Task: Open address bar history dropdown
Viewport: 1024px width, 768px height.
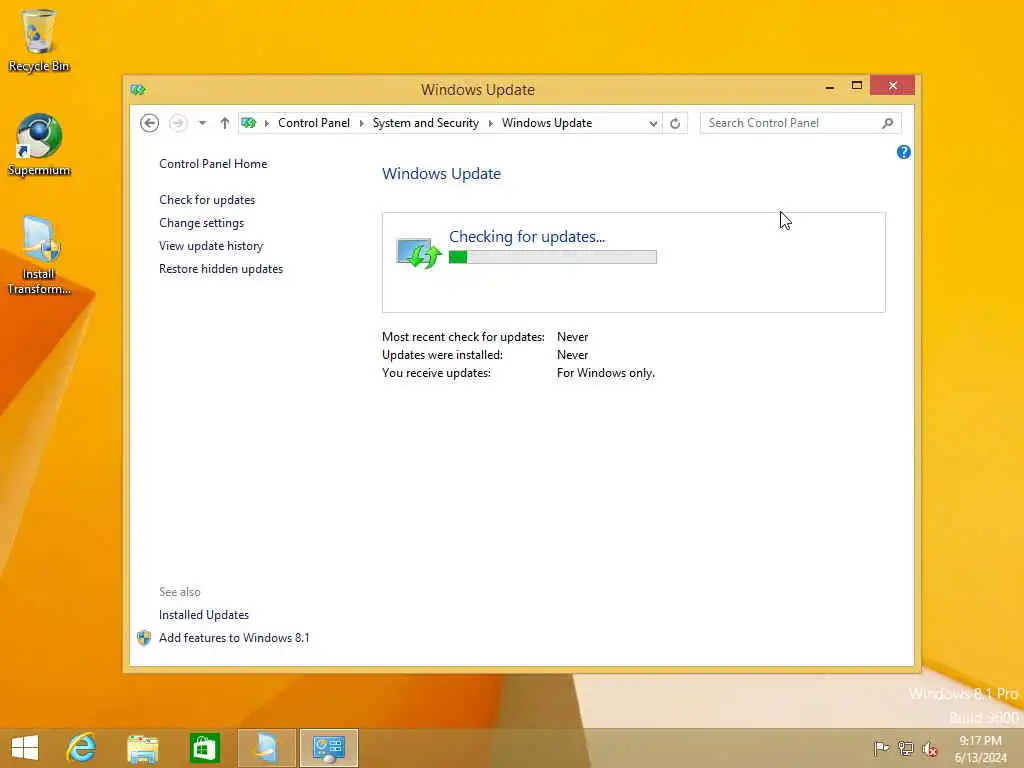Action: coord(653,123)
